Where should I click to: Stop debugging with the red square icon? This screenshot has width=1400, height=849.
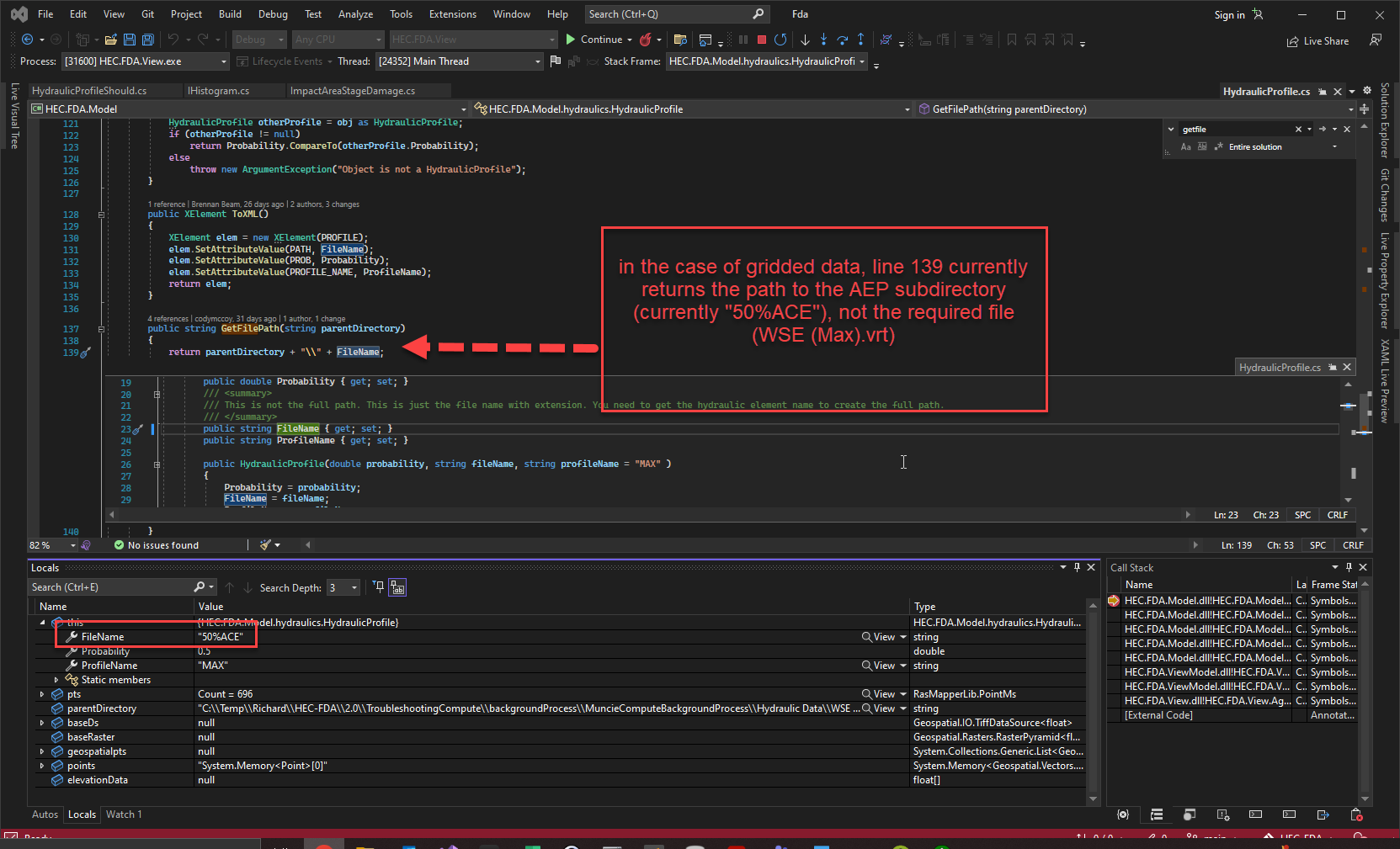(761, 39)
